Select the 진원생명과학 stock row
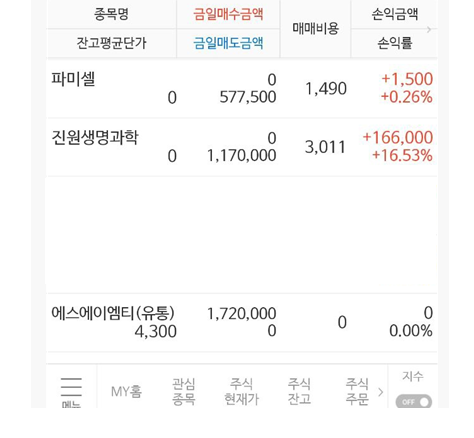 point(242,147)
